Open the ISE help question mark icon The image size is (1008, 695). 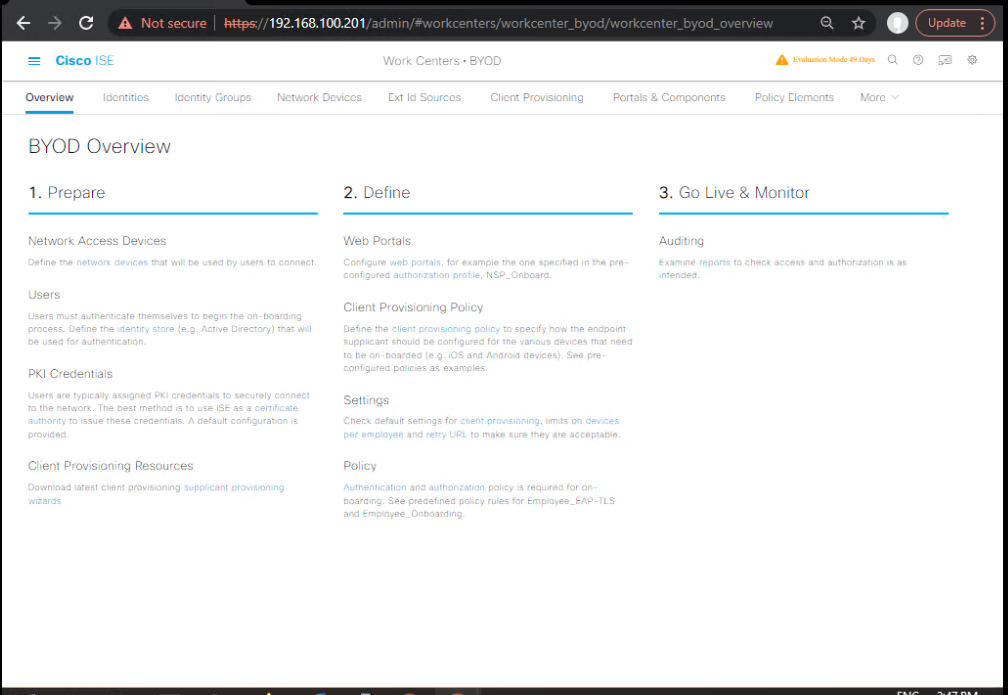[918, 60]
